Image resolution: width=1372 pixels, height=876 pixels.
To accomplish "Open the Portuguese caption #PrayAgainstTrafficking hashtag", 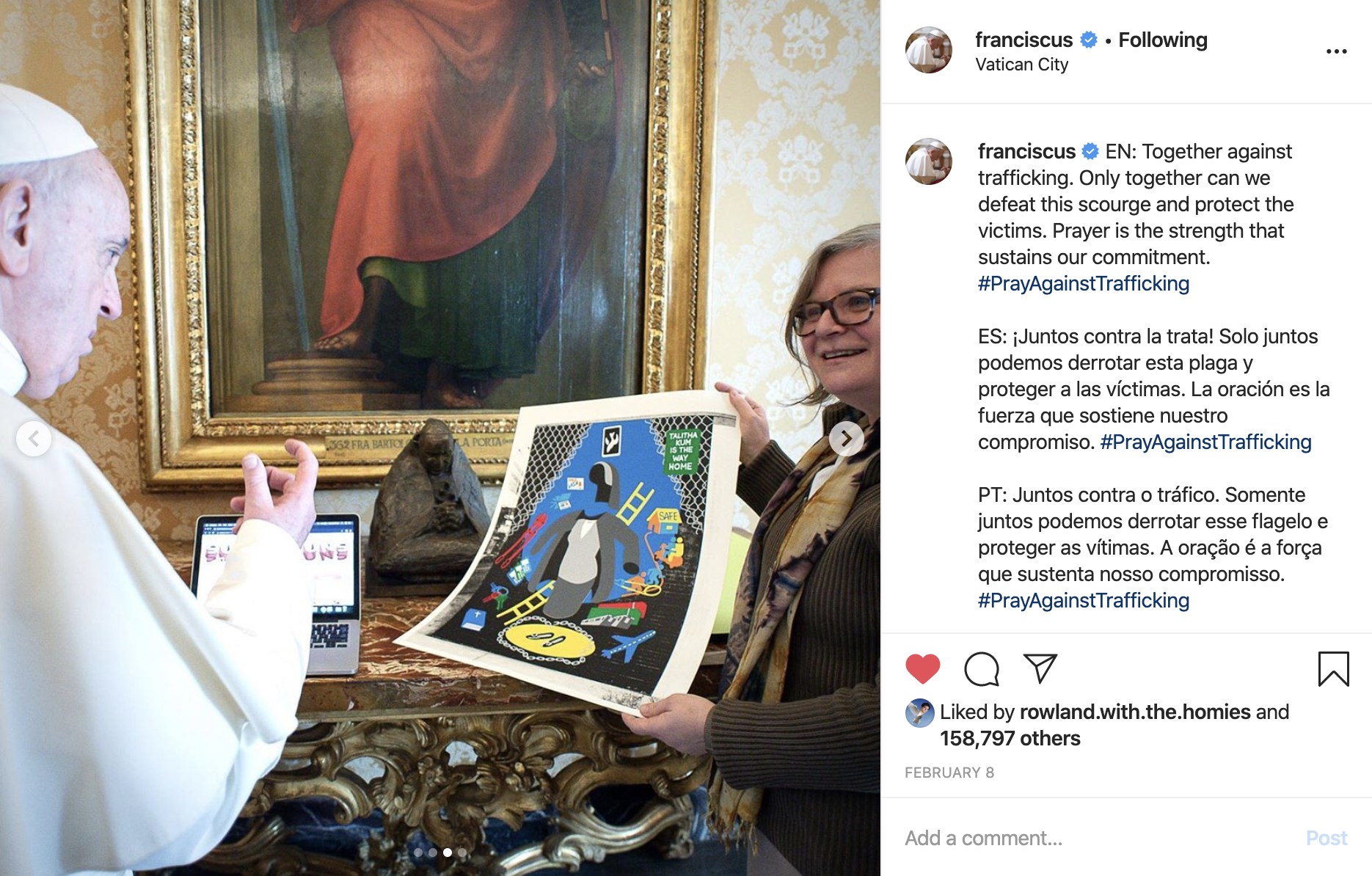I will coord(1083,601).
